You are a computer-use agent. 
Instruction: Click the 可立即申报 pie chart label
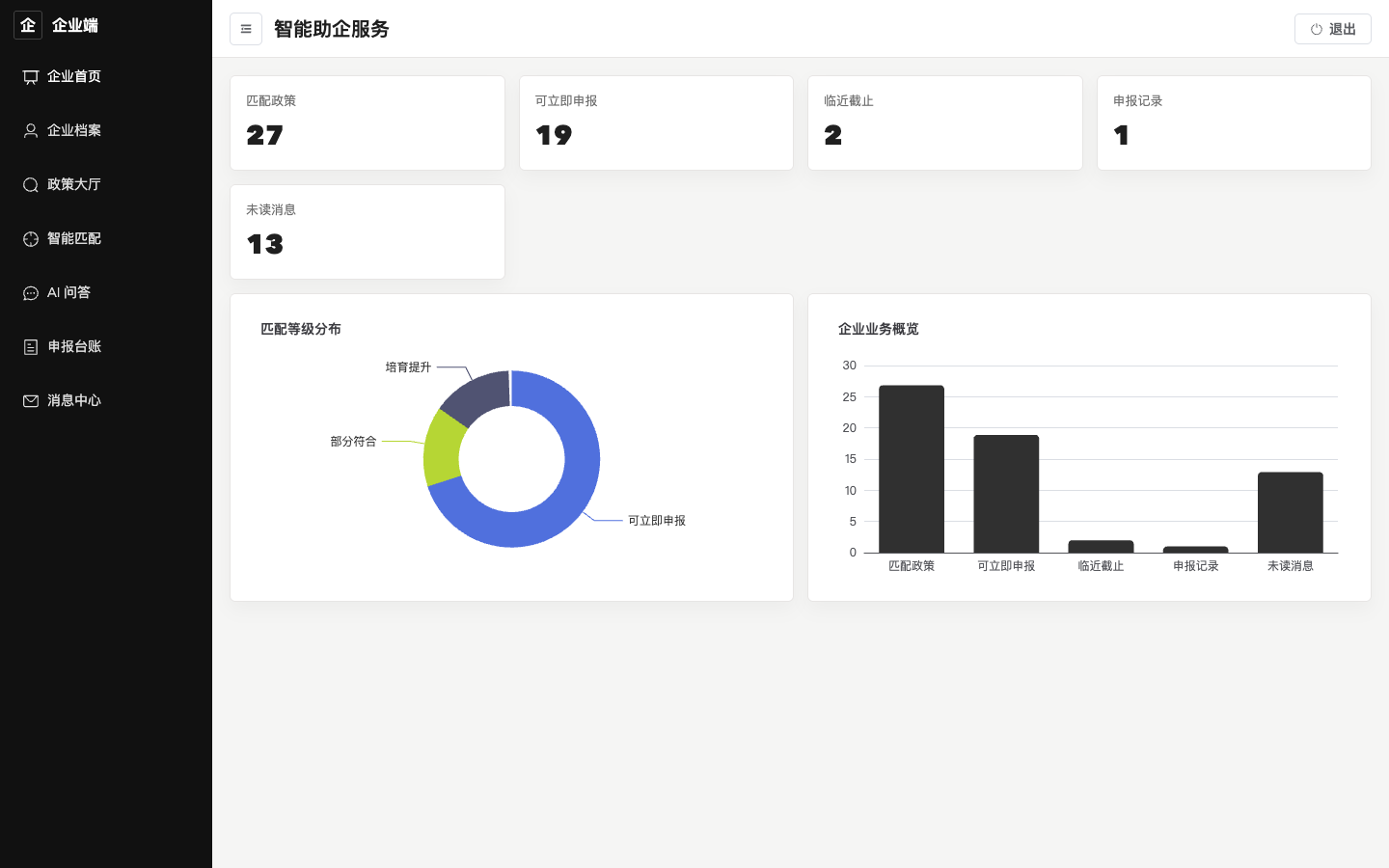click(657, 521)
